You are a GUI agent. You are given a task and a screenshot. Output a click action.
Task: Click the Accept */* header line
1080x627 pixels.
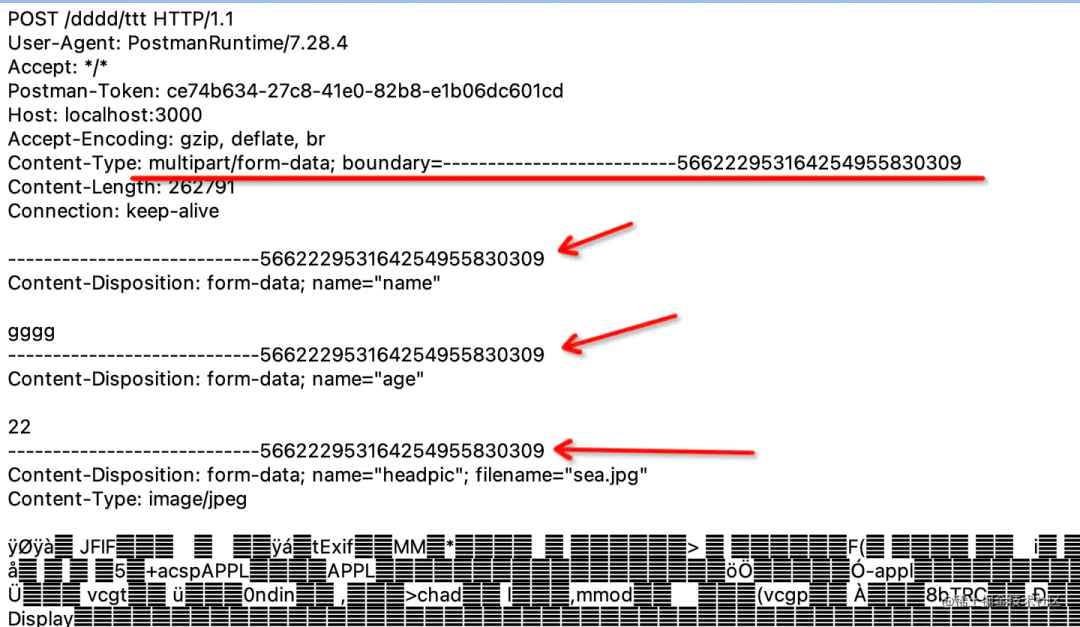click(x=58, y=68)
